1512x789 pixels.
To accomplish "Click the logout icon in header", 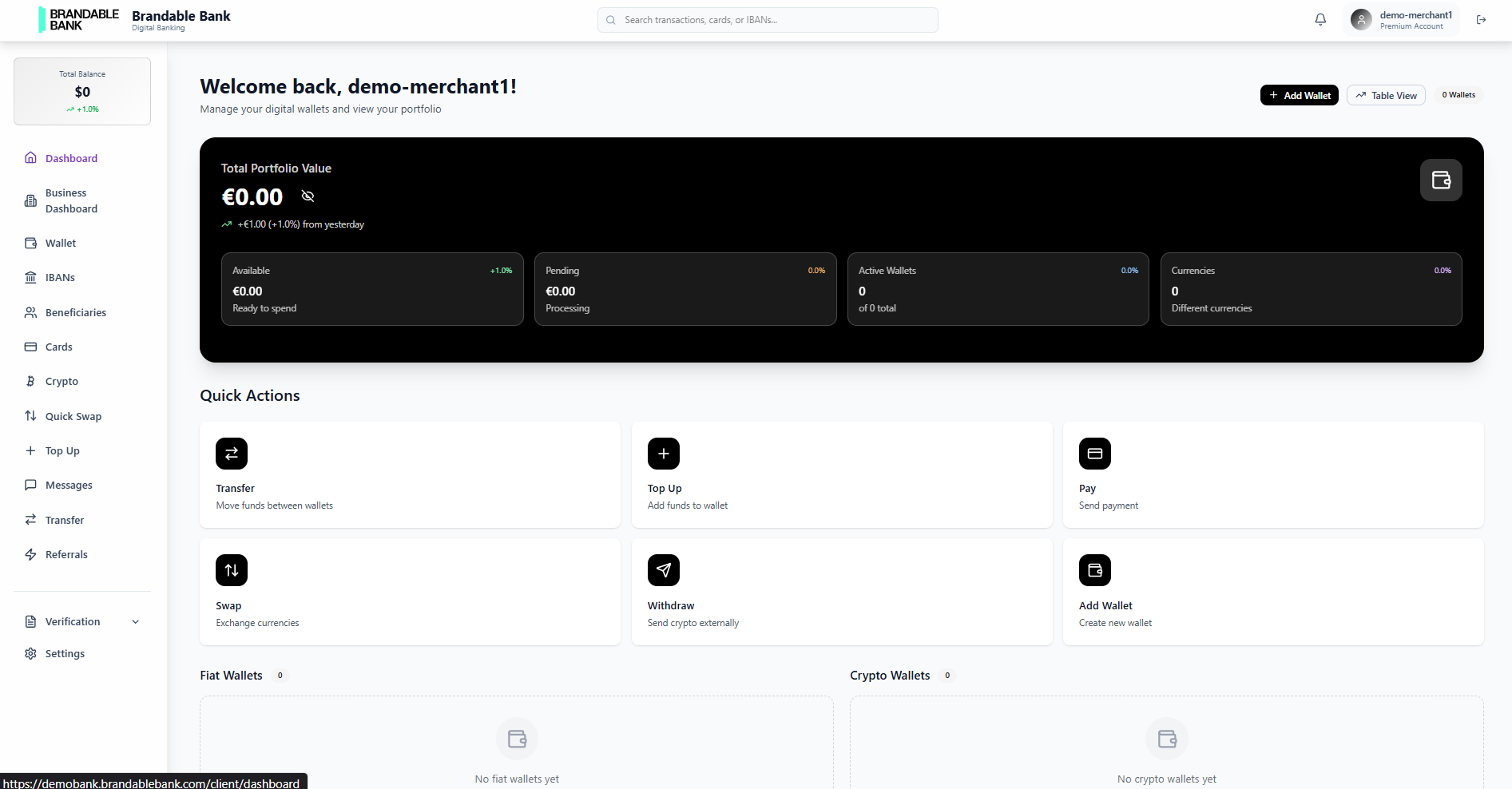I will tap(1482, 19).
